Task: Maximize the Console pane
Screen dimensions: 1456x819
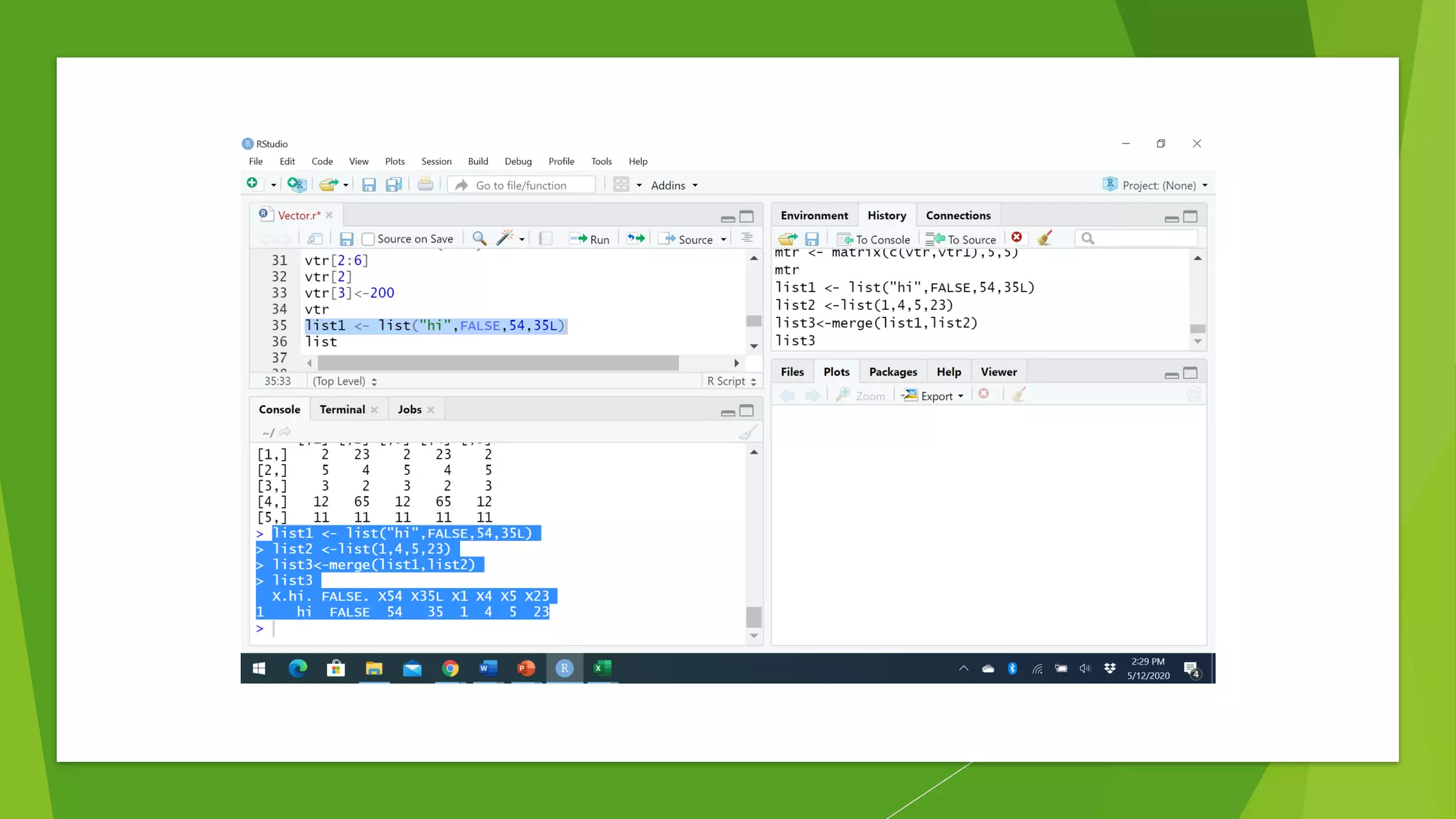Action: click(746, 411)
